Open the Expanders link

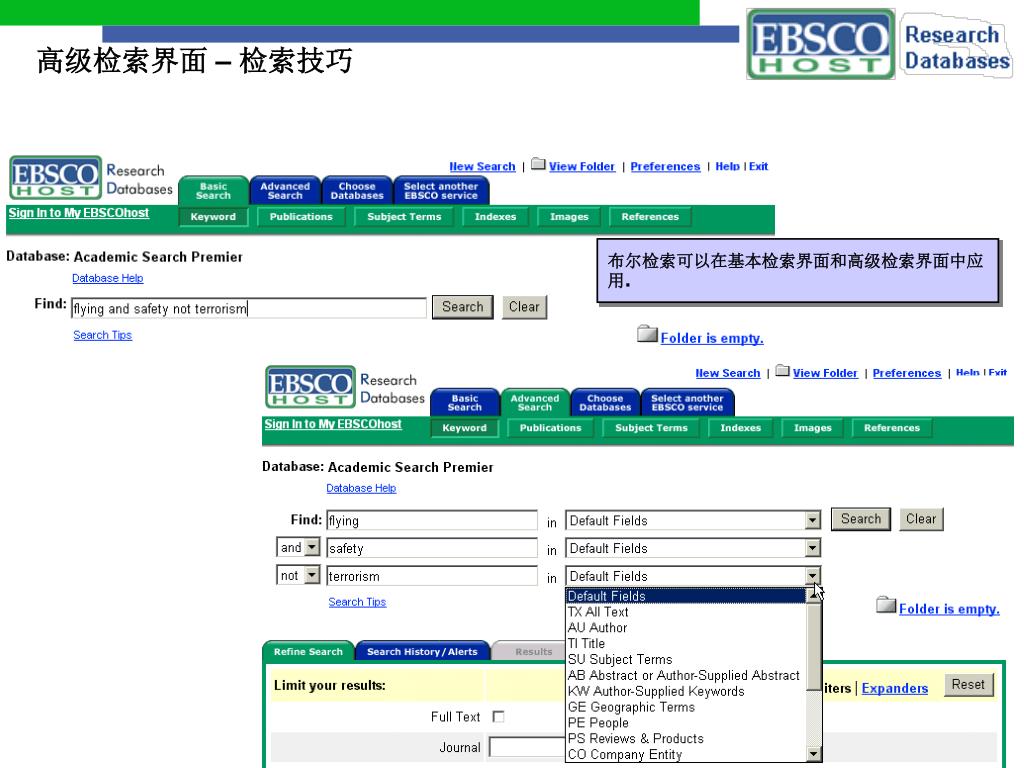point(895,688)
